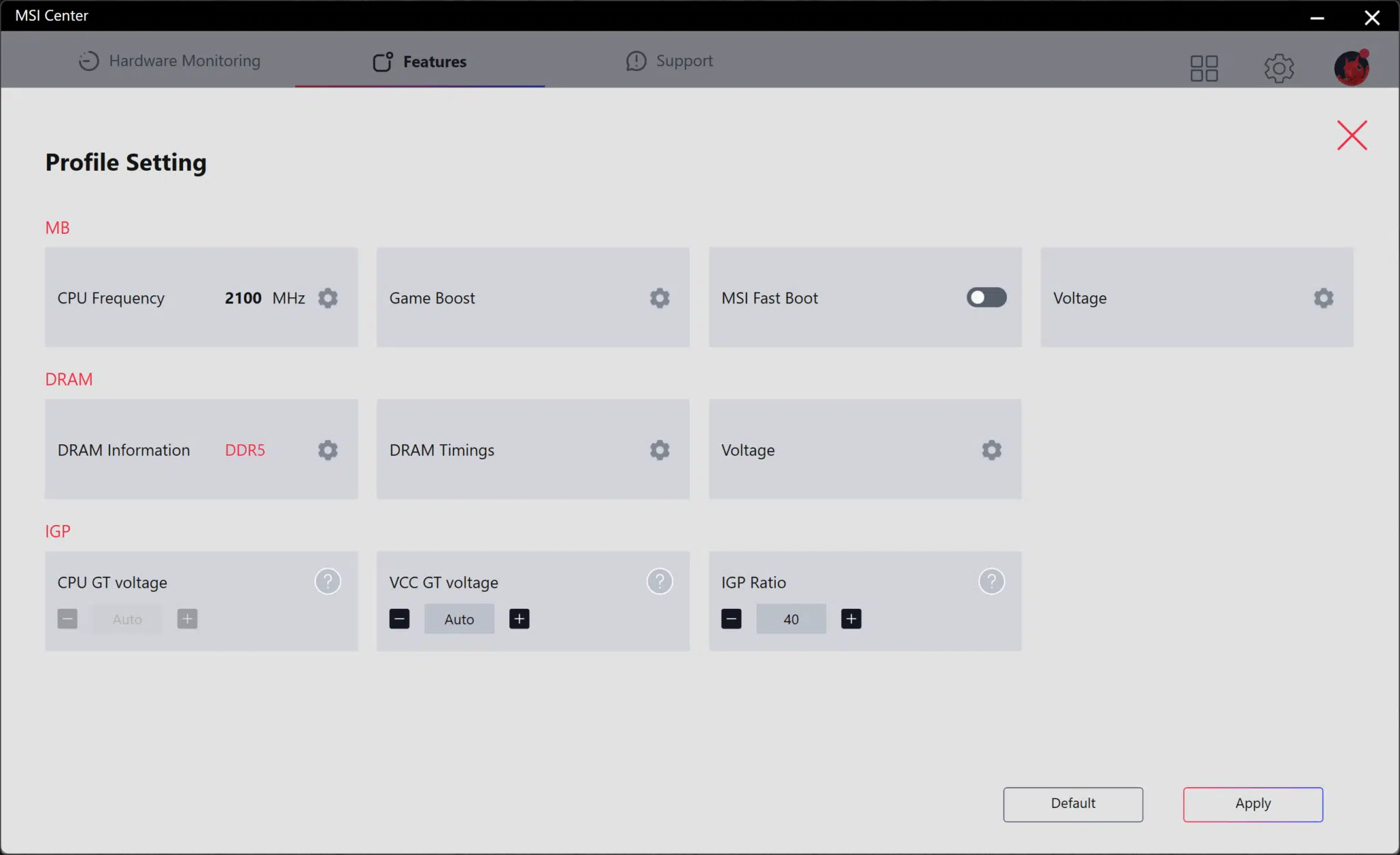Click the CPU GT voltage plus button
Viewport: 1400px width, 855px height.
click(x=187, y=619)
